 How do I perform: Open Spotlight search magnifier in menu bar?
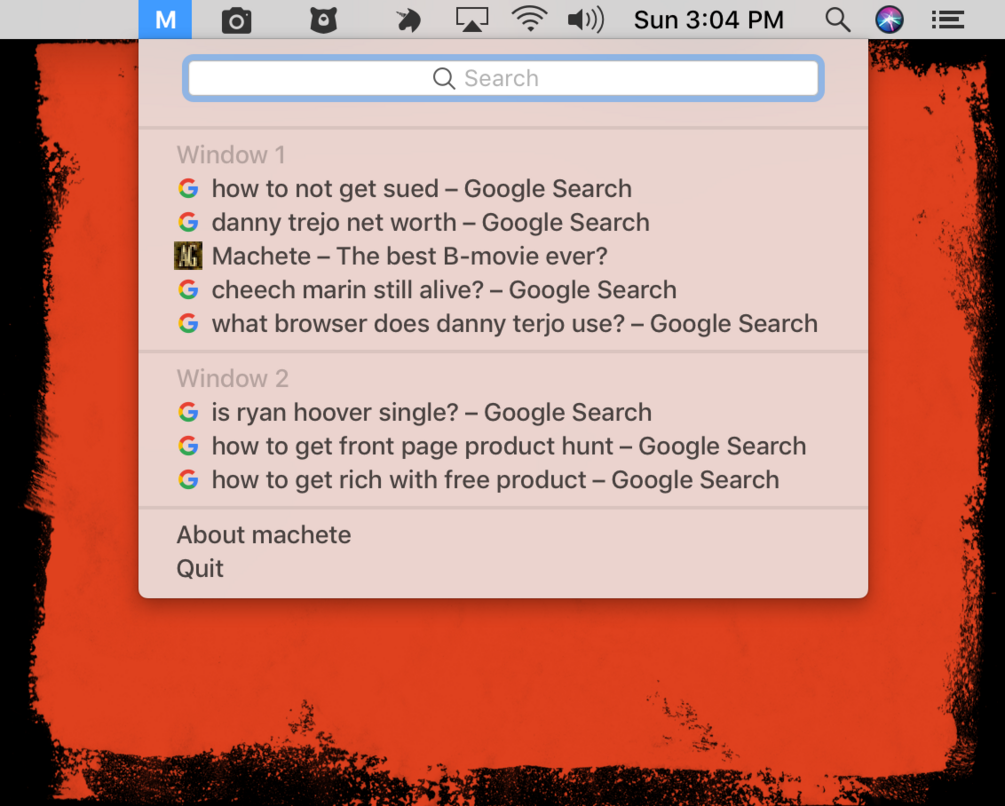pos(838,20)
